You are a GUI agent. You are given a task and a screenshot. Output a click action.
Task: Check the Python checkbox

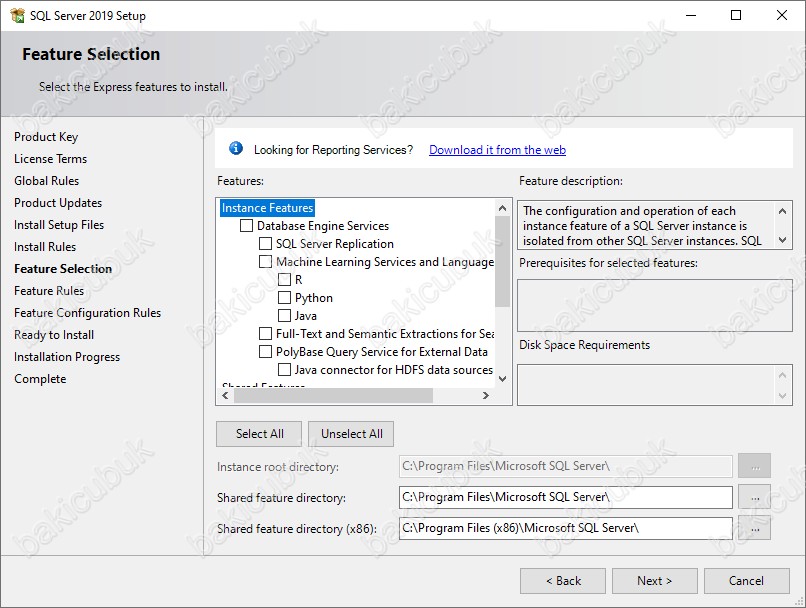point(284,298)
